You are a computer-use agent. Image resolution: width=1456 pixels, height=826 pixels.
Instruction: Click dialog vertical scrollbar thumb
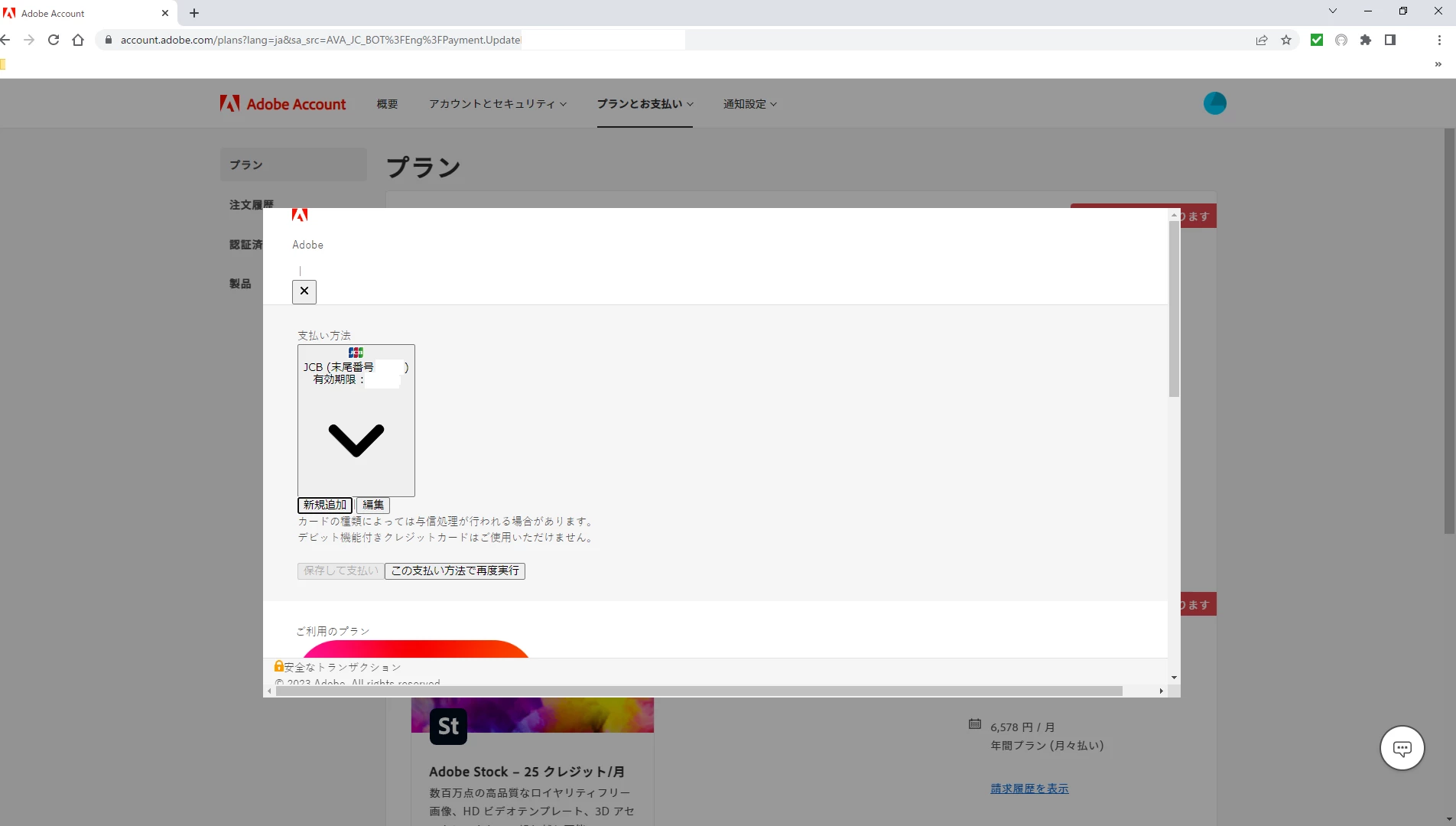1174,309
